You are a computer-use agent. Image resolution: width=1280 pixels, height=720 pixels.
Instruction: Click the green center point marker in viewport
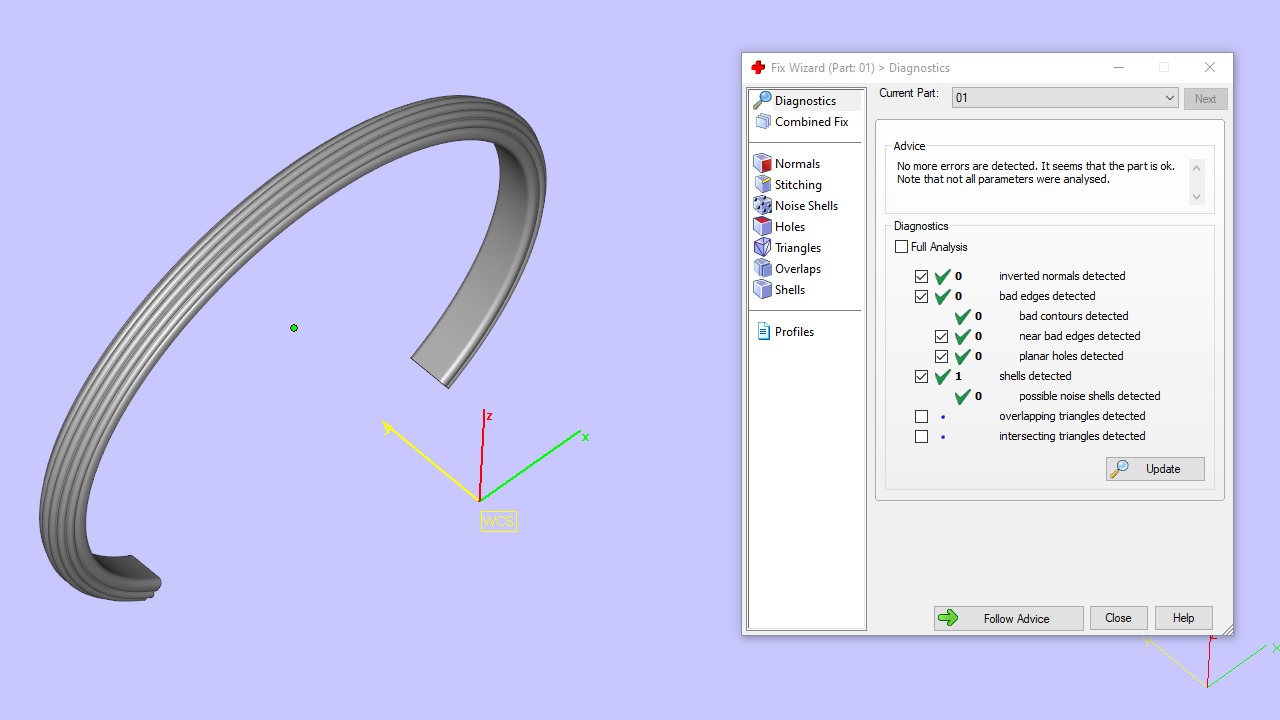coord(294,328)
